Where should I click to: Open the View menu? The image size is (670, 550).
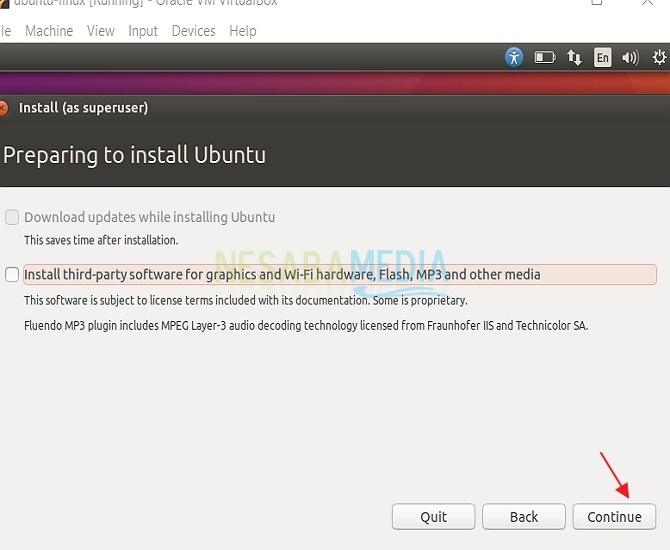click(101, 31)
